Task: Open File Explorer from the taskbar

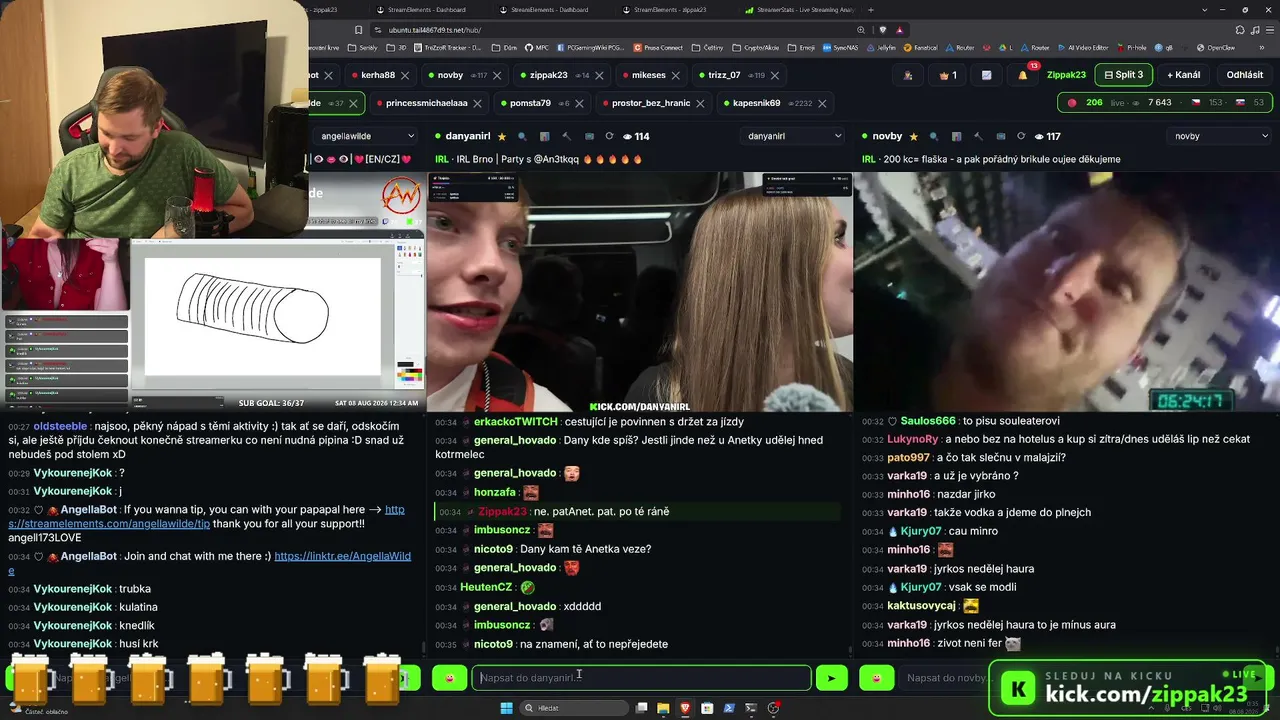Action: pyautogui.click(x=662, y=708)
